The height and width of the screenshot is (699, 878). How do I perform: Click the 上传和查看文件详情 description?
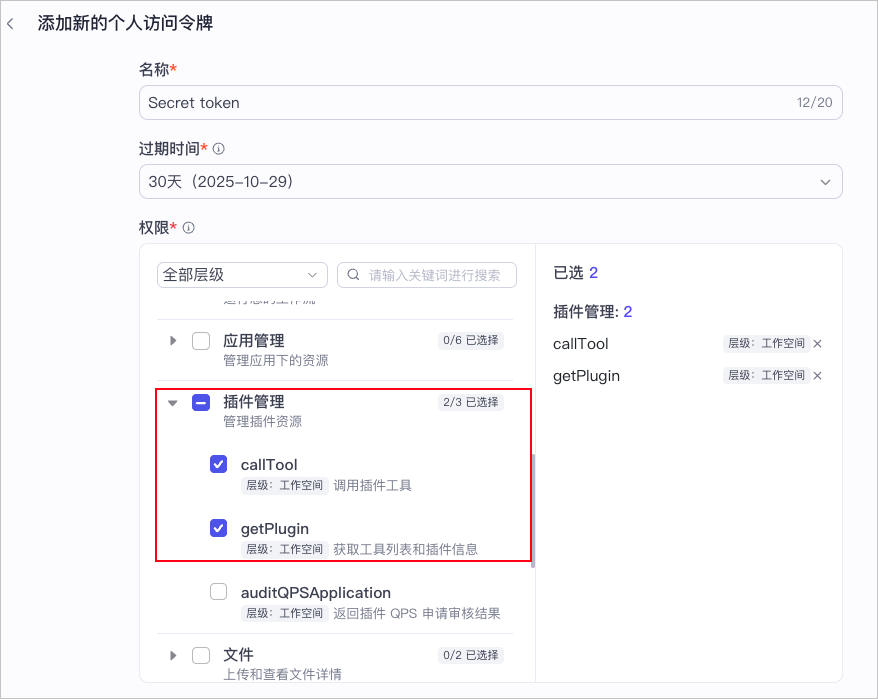pyautogui.click(x=283, y=674)
